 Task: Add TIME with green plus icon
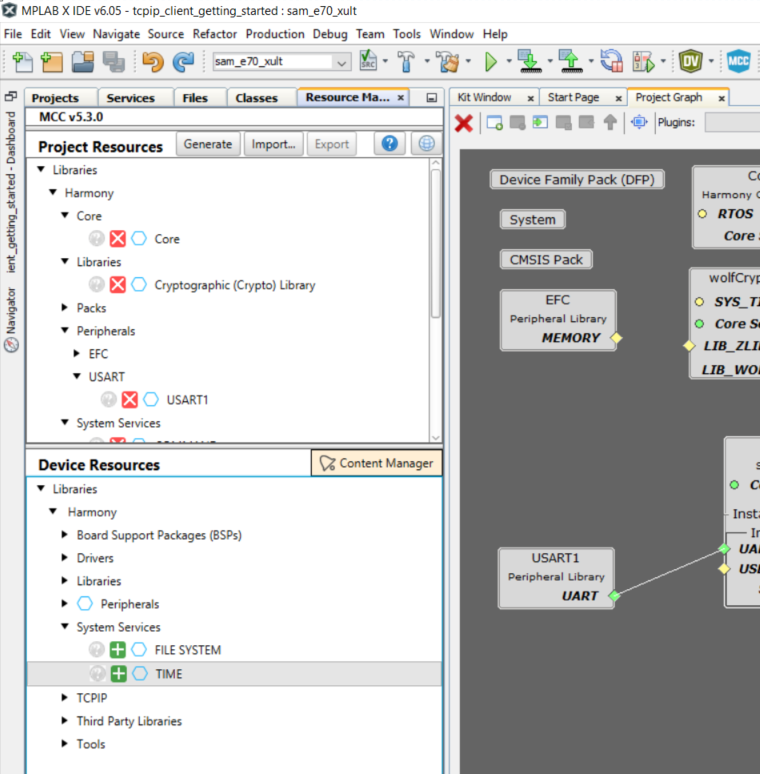tap(118, 673)
